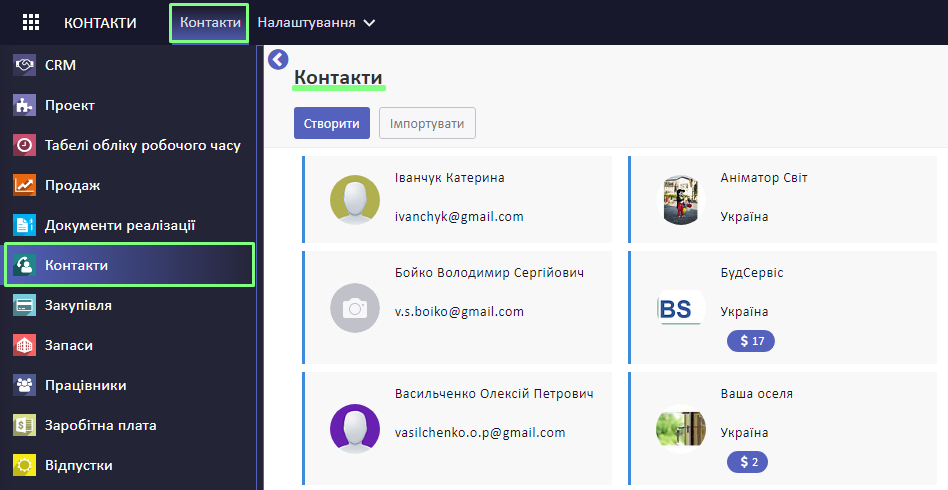Screen dimensions: 948x490
Task: Open the Заробітна плата module
Action: pyautogui.click(x=100, y=425)
